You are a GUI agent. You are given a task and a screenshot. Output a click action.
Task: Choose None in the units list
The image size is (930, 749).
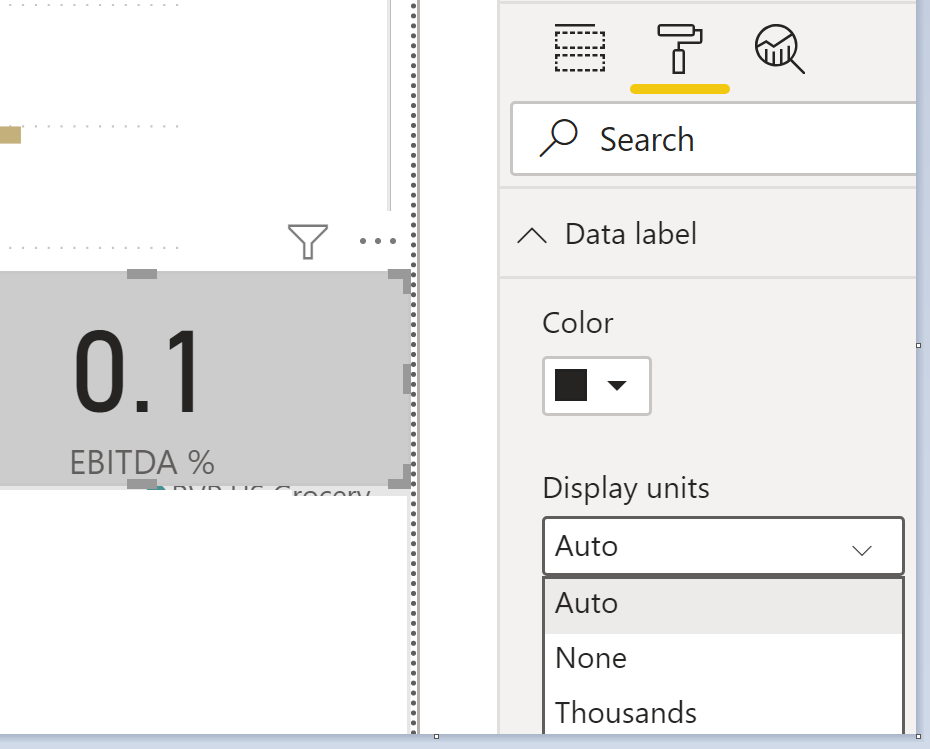coord(723,658)
